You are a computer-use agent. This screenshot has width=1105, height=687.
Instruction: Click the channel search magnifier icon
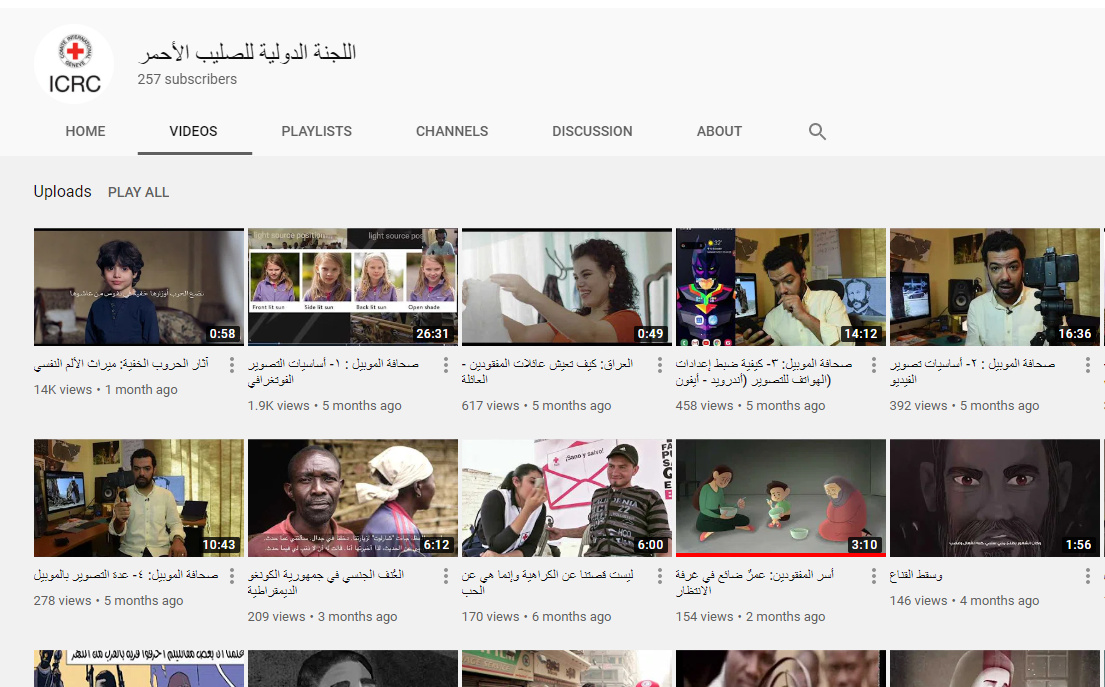(x=817, y=131)
